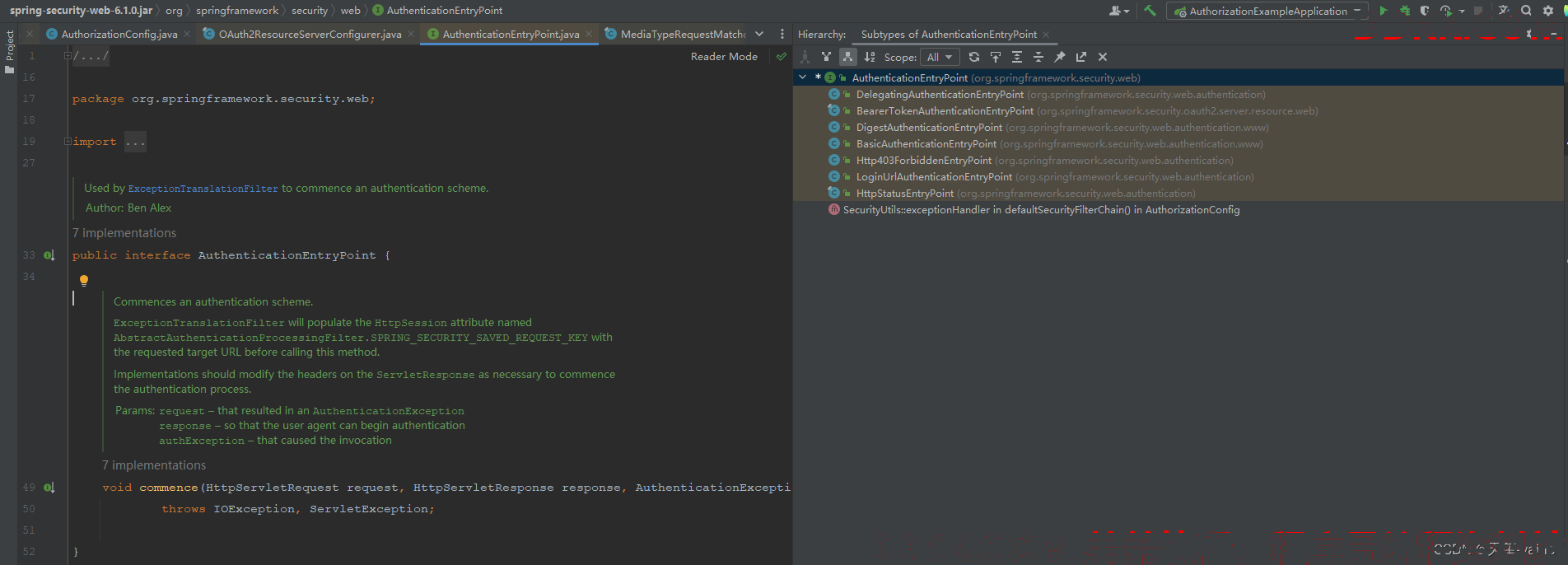Image resolution: width=1568 pixels, height=565 pixels.
Task: Expand all hierarchy nodes
Action: point(1017,57)
